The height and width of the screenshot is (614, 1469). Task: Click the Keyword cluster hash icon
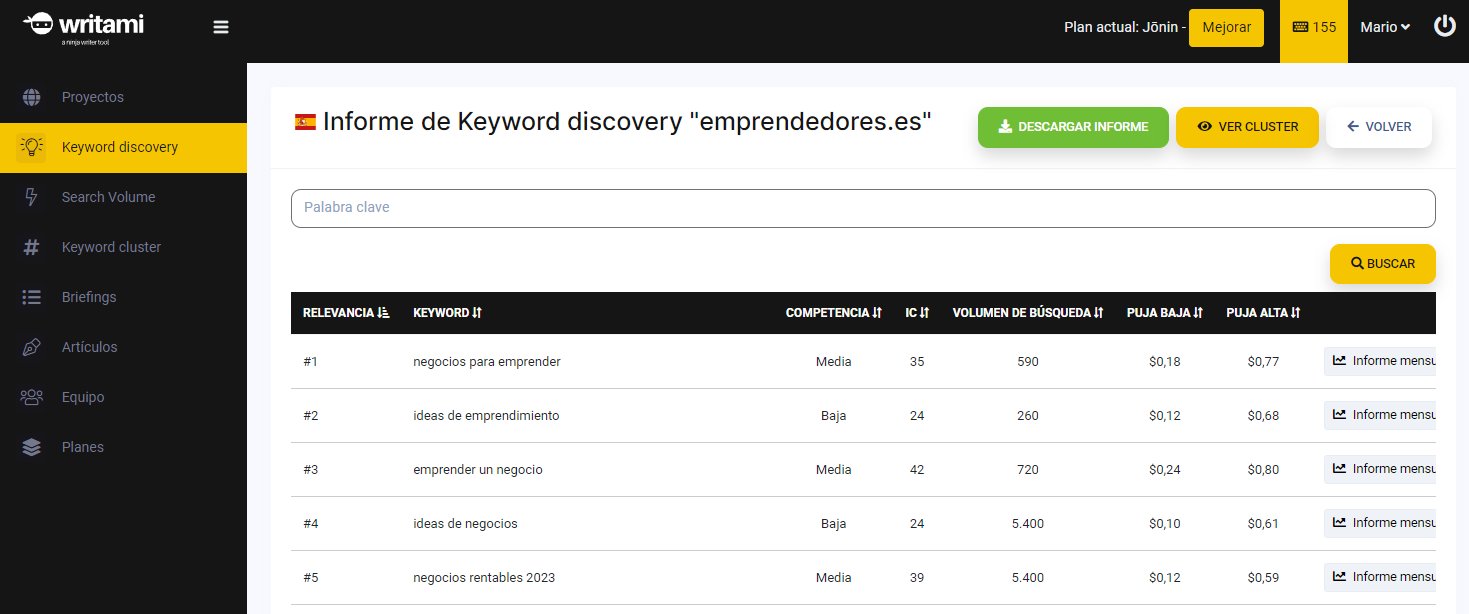pos(31,247)
